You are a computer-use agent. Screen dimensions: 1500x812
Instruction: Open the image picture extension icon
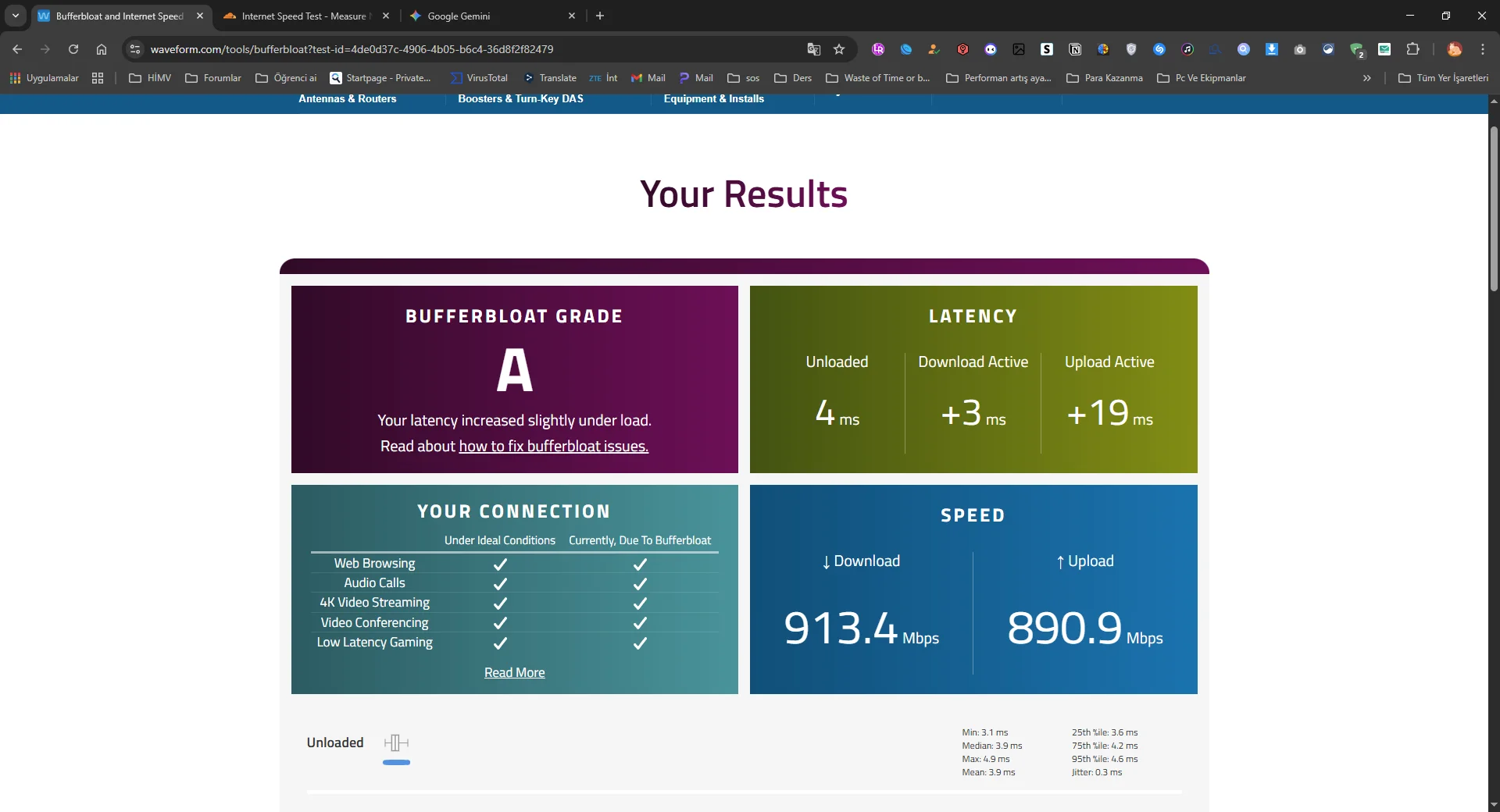click(x=1019, y=49)
